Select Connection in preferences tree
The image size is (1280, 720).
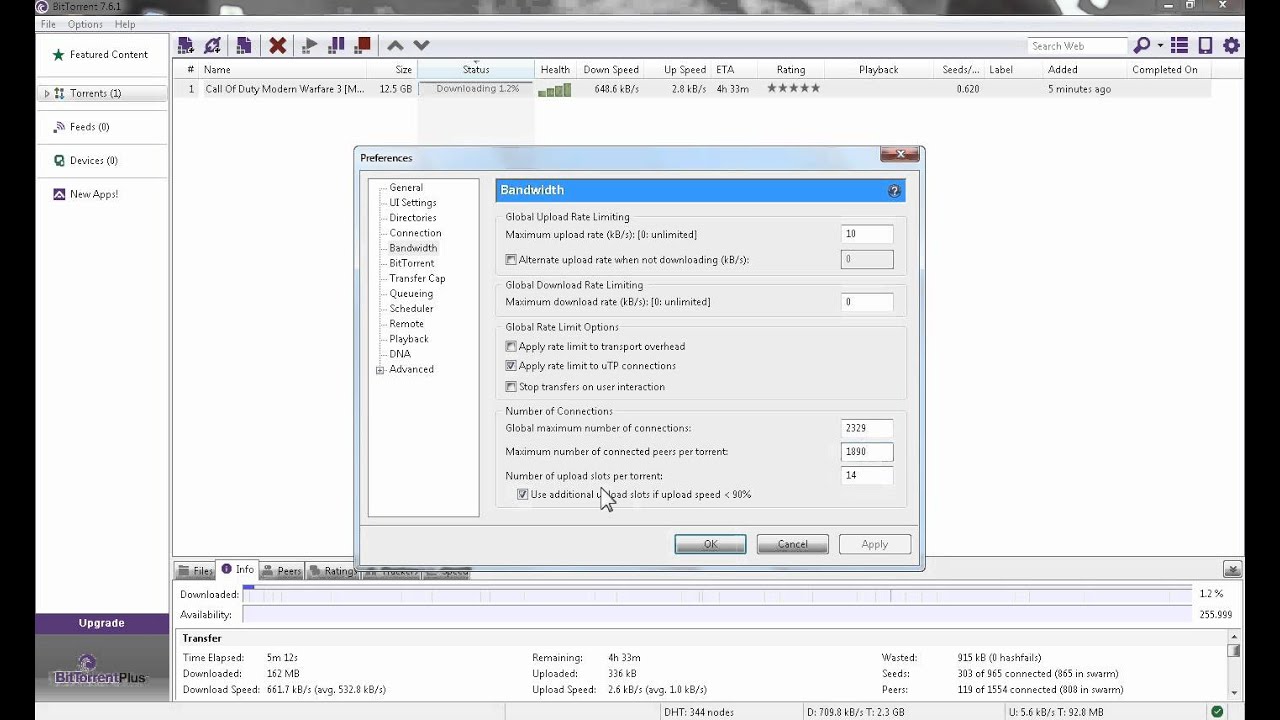pos(415,233)
